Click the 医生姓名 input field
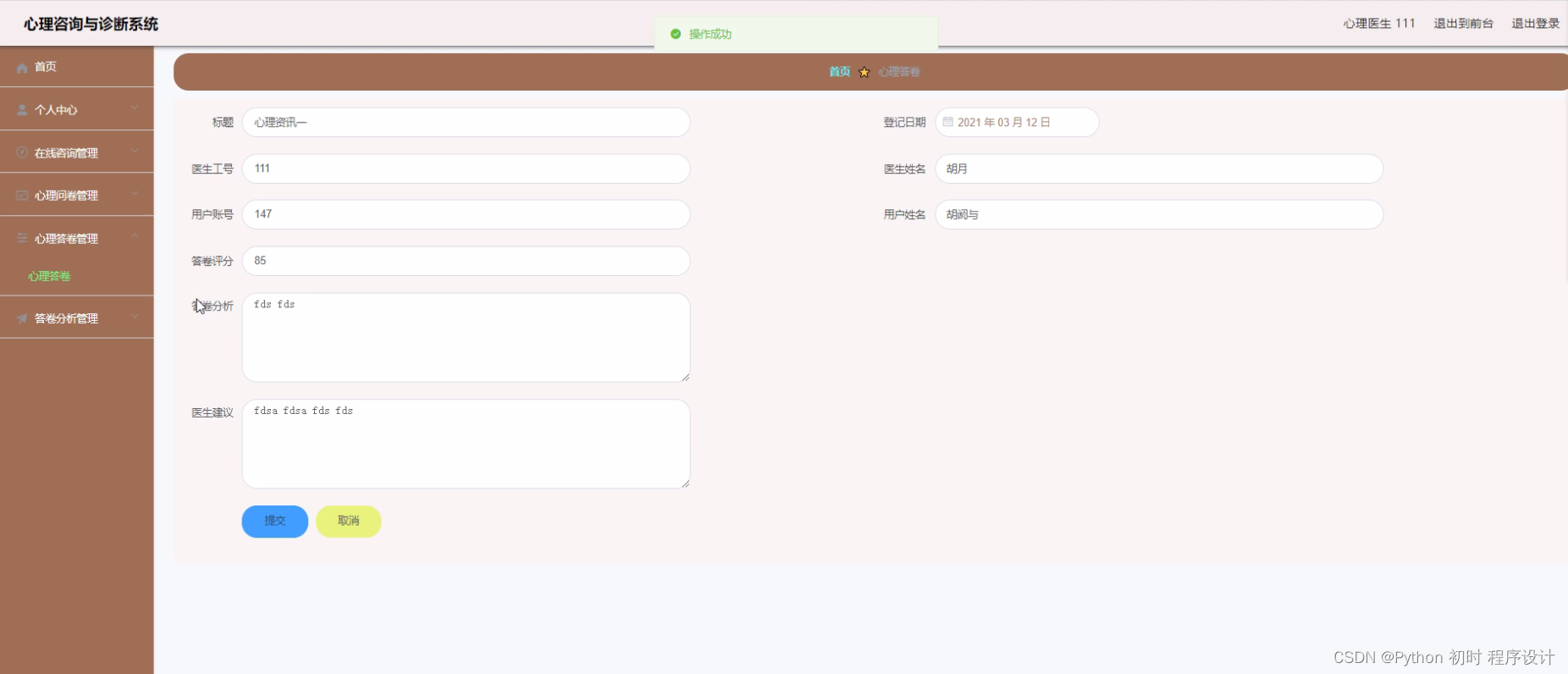The width and height of the screenshot is (1568, 674). pyautogui.click(x=1159, y=168)
